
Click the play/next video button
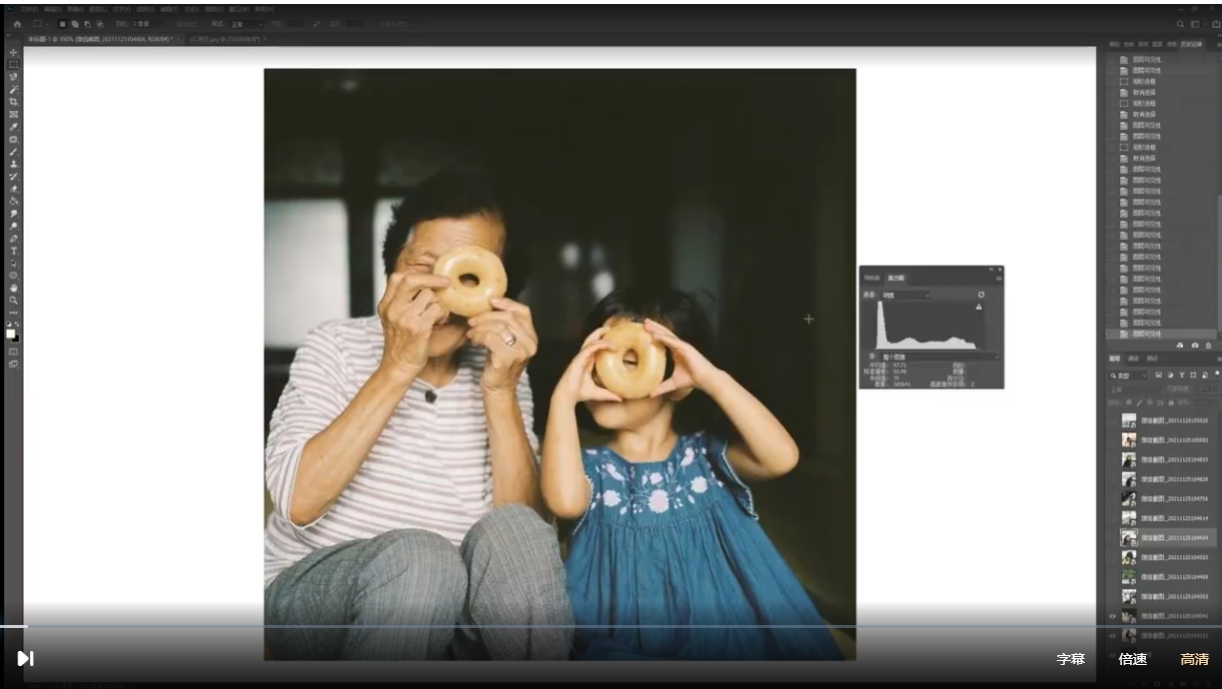pyautogui.click(x=25, y=658)
